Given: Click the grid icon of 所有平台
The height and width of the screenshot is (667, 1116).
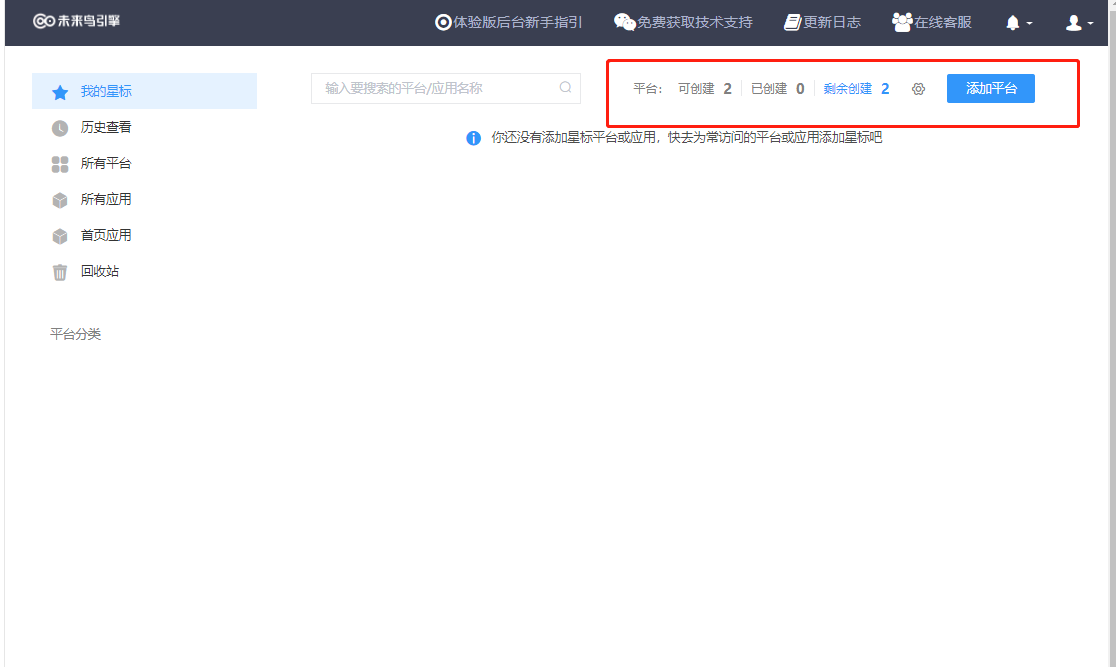Looking at the screenshot, I should [60, 164].
